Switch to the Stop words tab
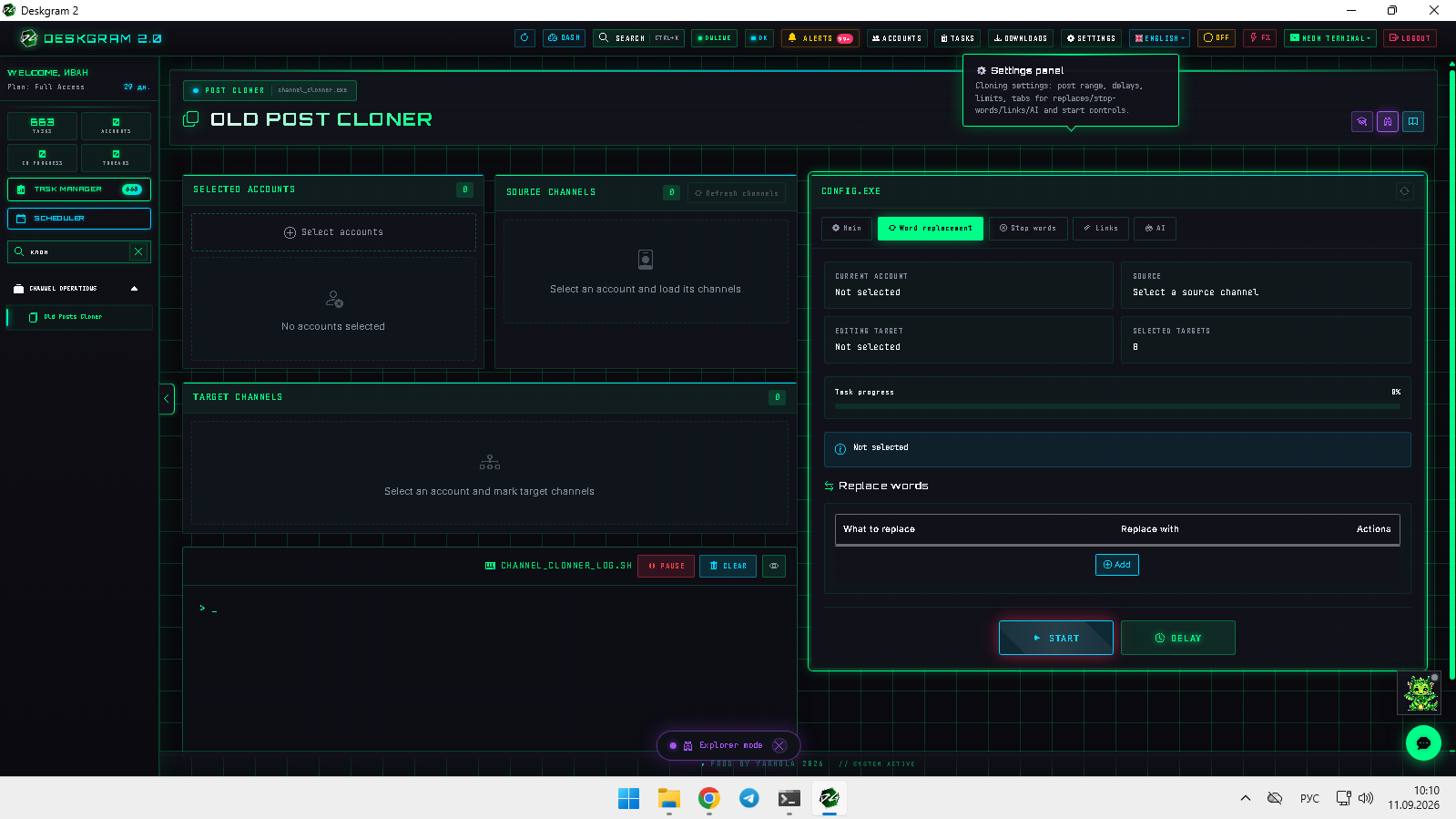This screenshot has width=1456, height=819. 1028,229
